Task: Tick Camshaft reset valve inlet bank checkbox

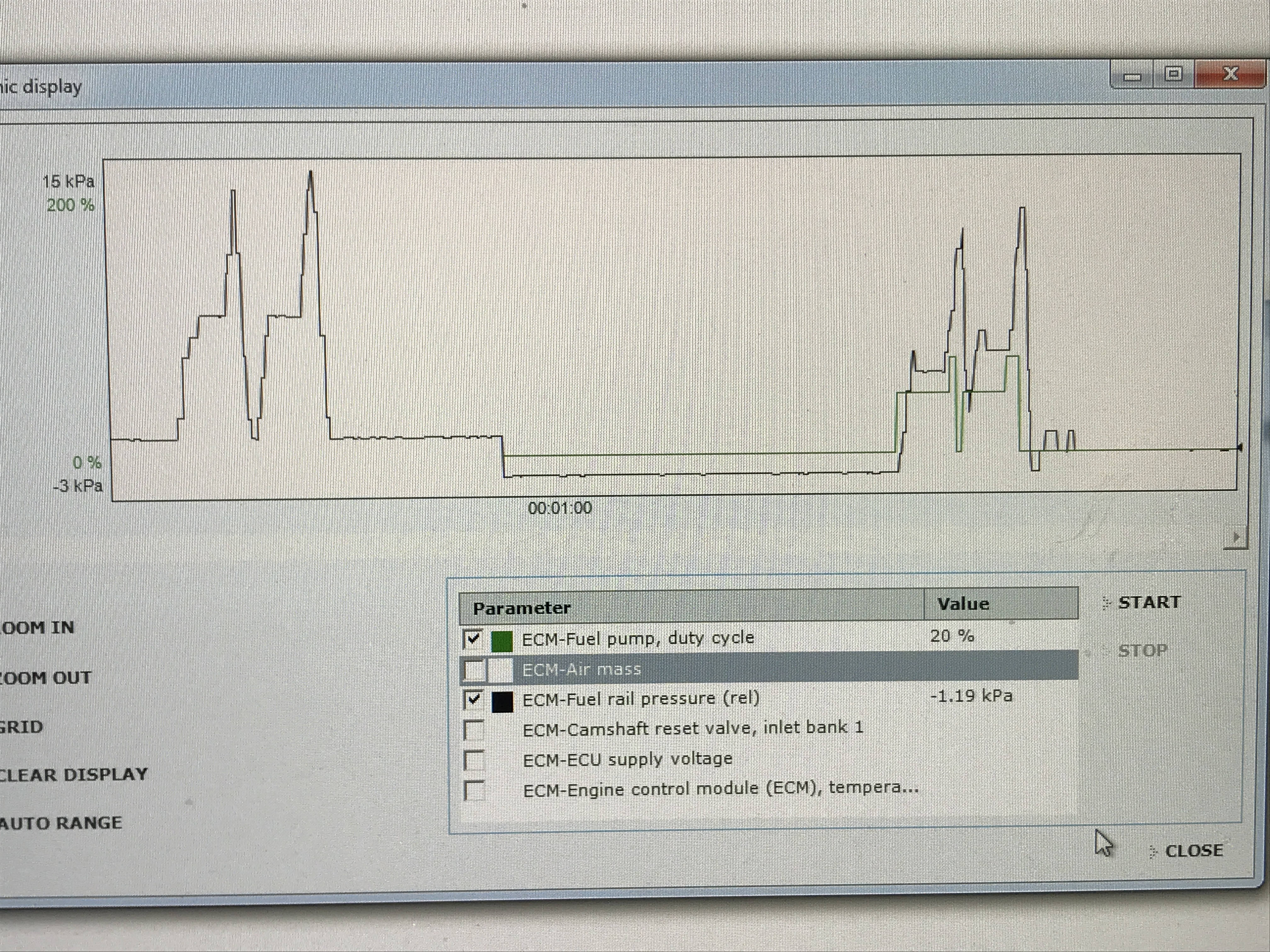Action: (x=474, y=730)
